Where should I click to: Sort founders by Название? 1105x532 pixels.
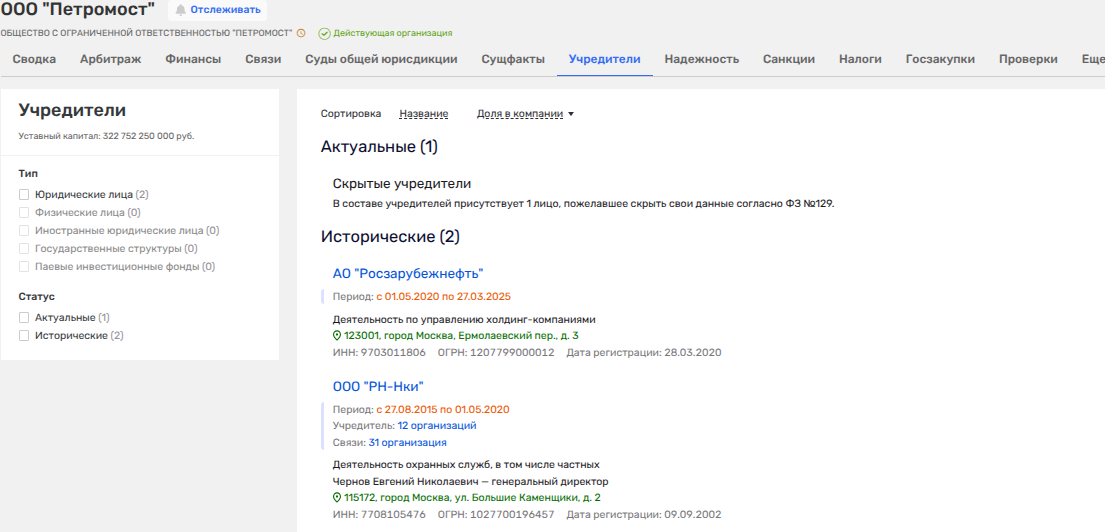pos(423,114)
